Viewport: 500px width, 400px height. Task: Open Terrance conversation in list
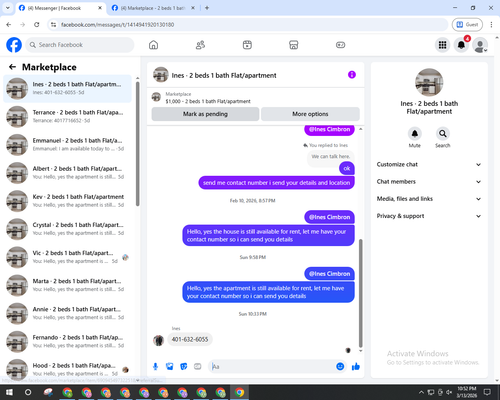[67, 116]
